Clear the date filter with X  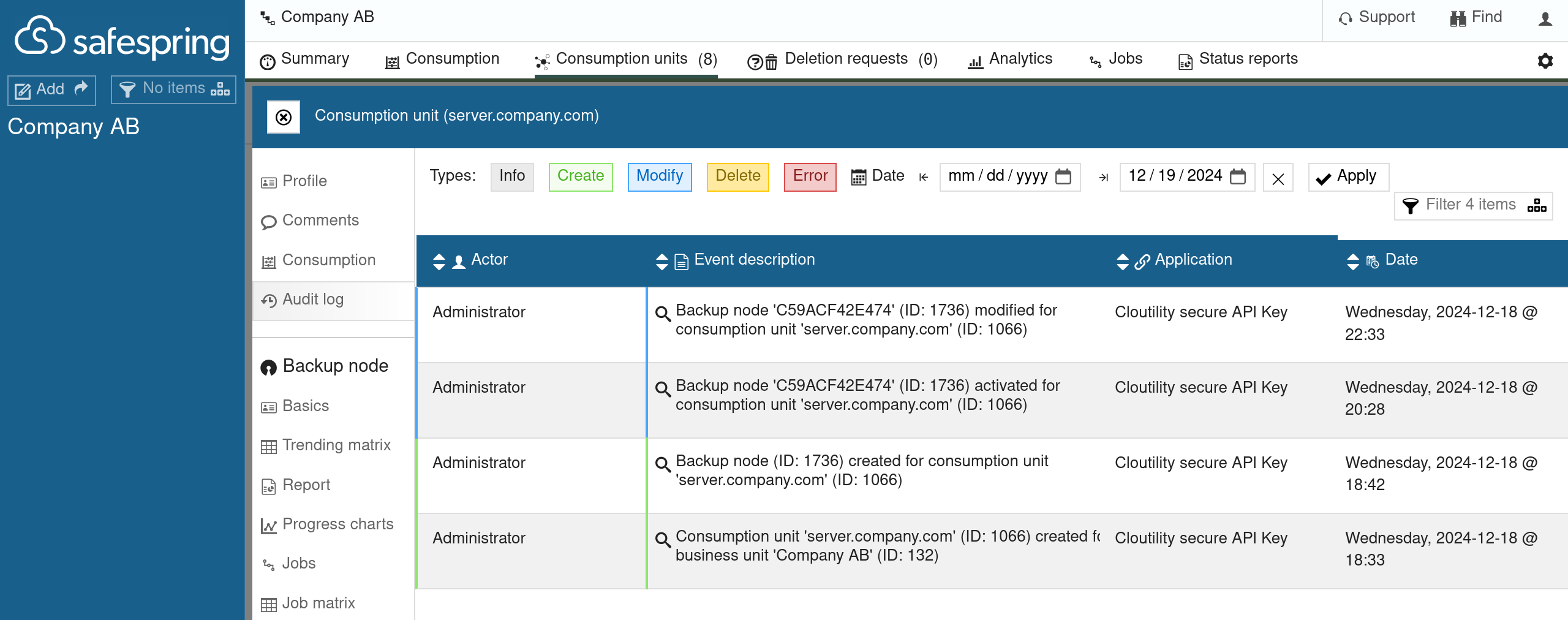[1278, 178]
